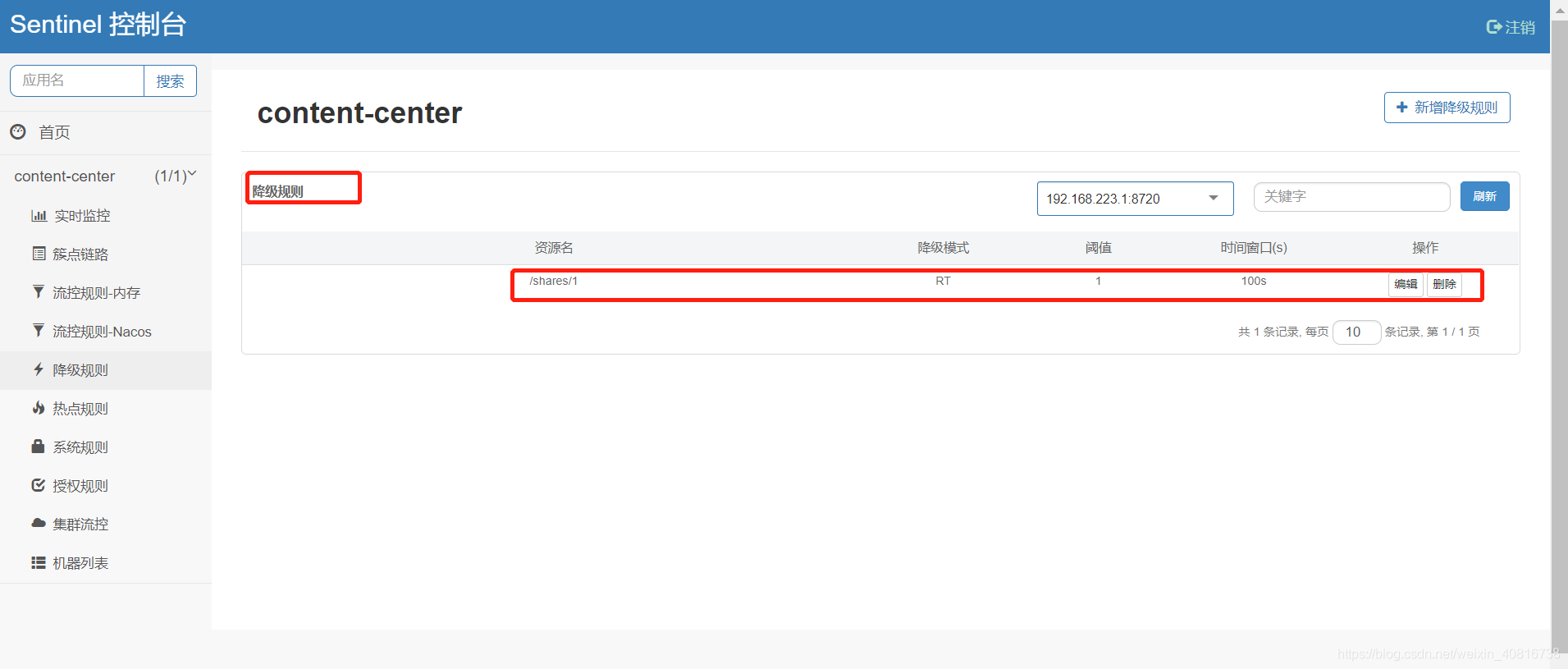This screenshot has width=1568, height=669.
Task: Focus the 关键字 keyword field
Action: (1351, 197)
